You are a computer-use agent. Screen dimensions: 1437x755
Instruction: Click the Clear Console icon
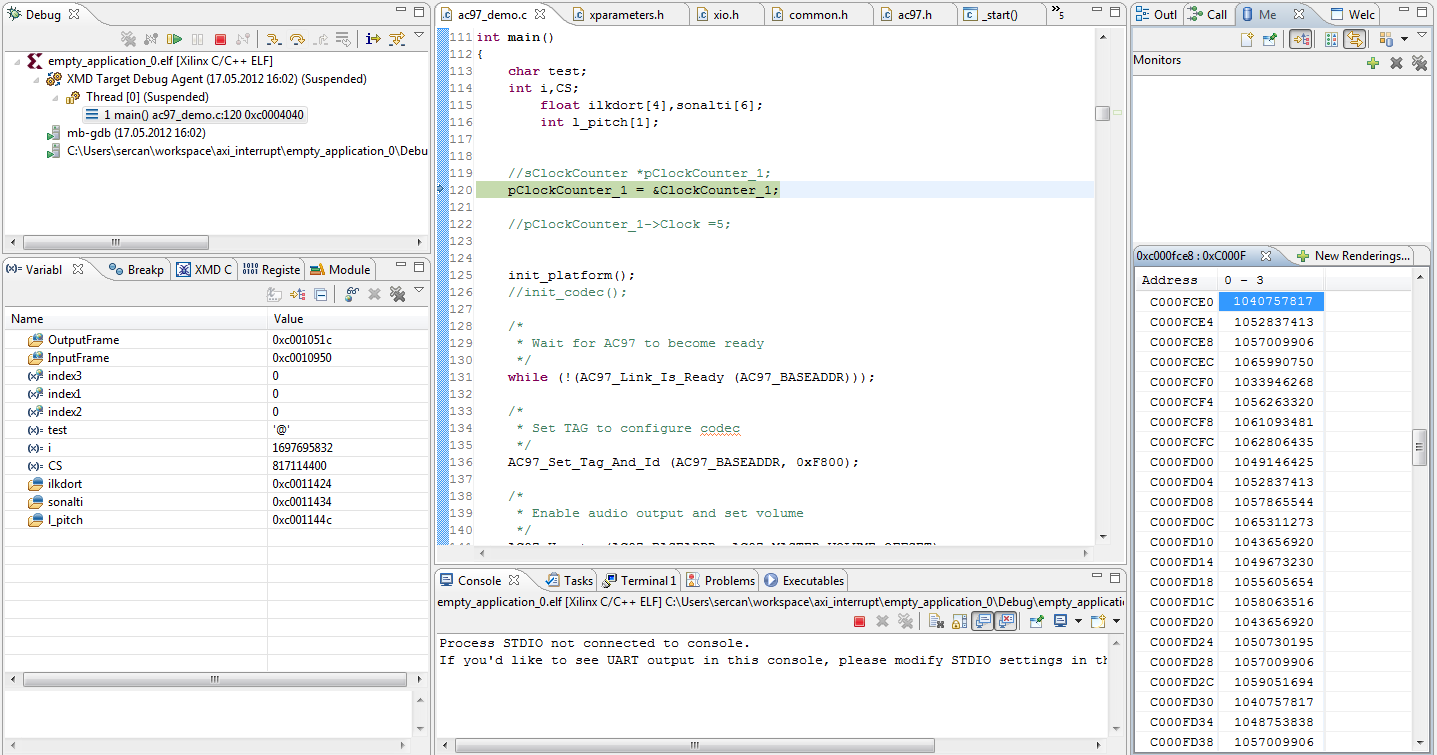[936, 621]
